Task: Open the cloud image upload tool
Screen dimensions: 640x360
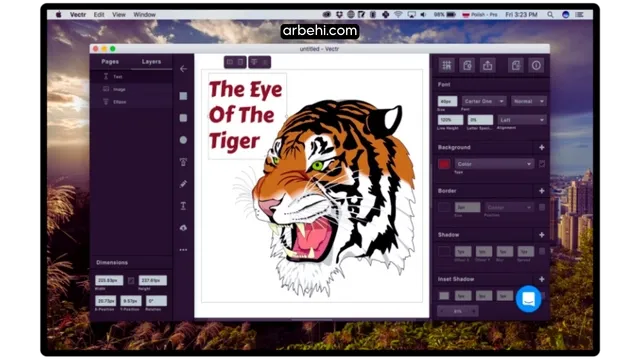Action: pos(183,228)
